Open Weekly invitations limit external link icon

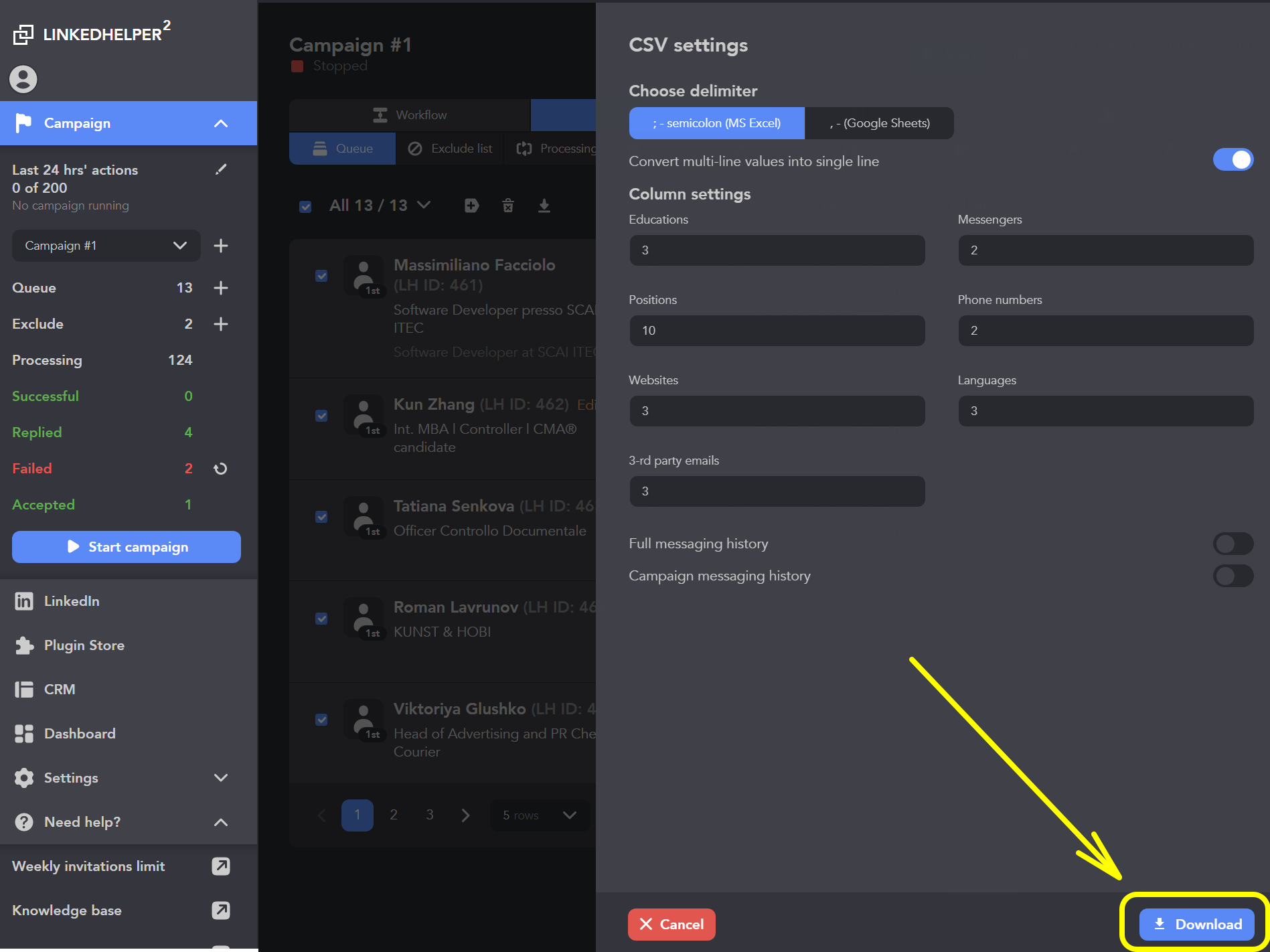tap(221, 866)
